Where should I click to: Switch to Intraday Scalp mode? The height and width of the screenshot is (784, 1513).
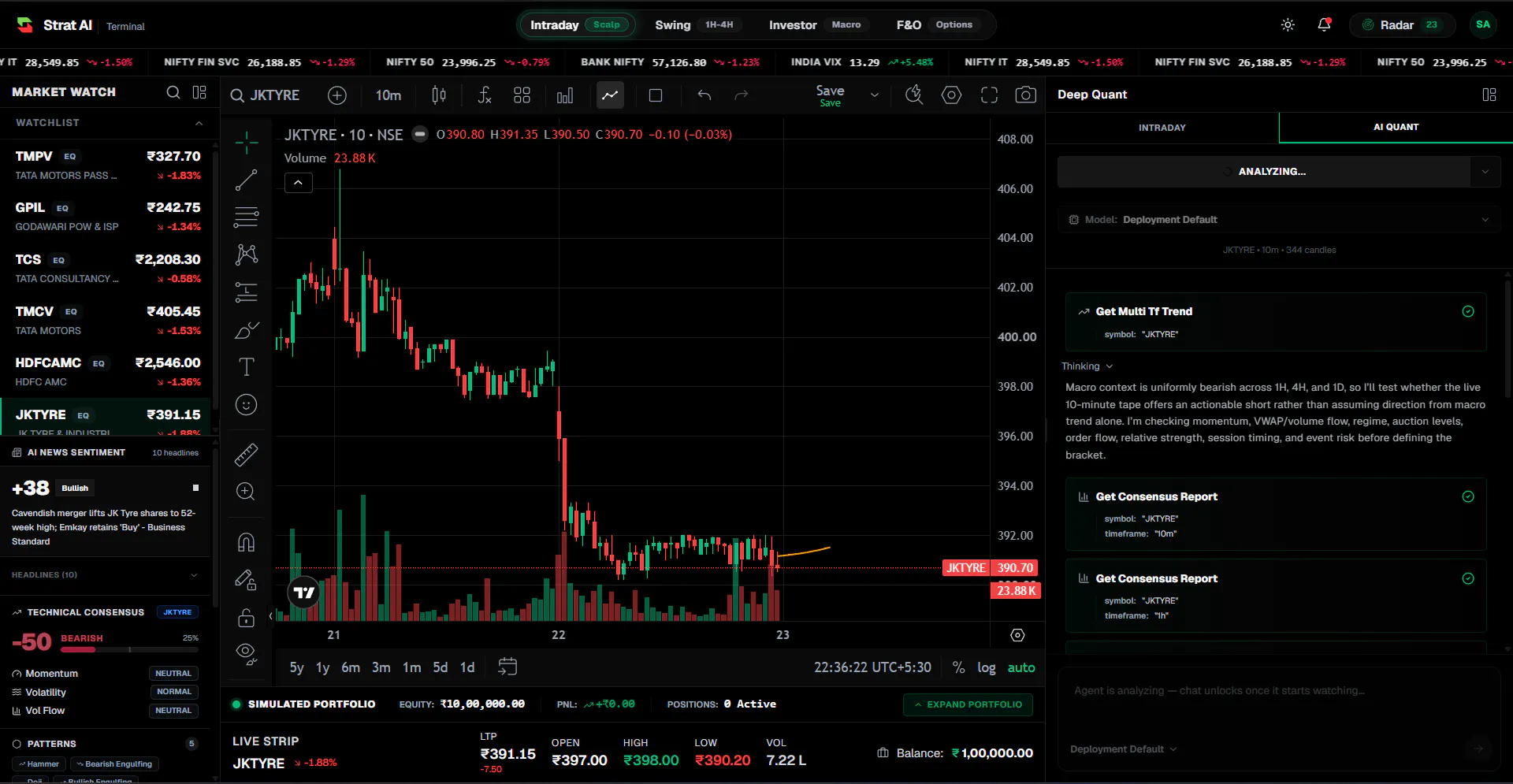pyautogui.click(x=578, y=25)
